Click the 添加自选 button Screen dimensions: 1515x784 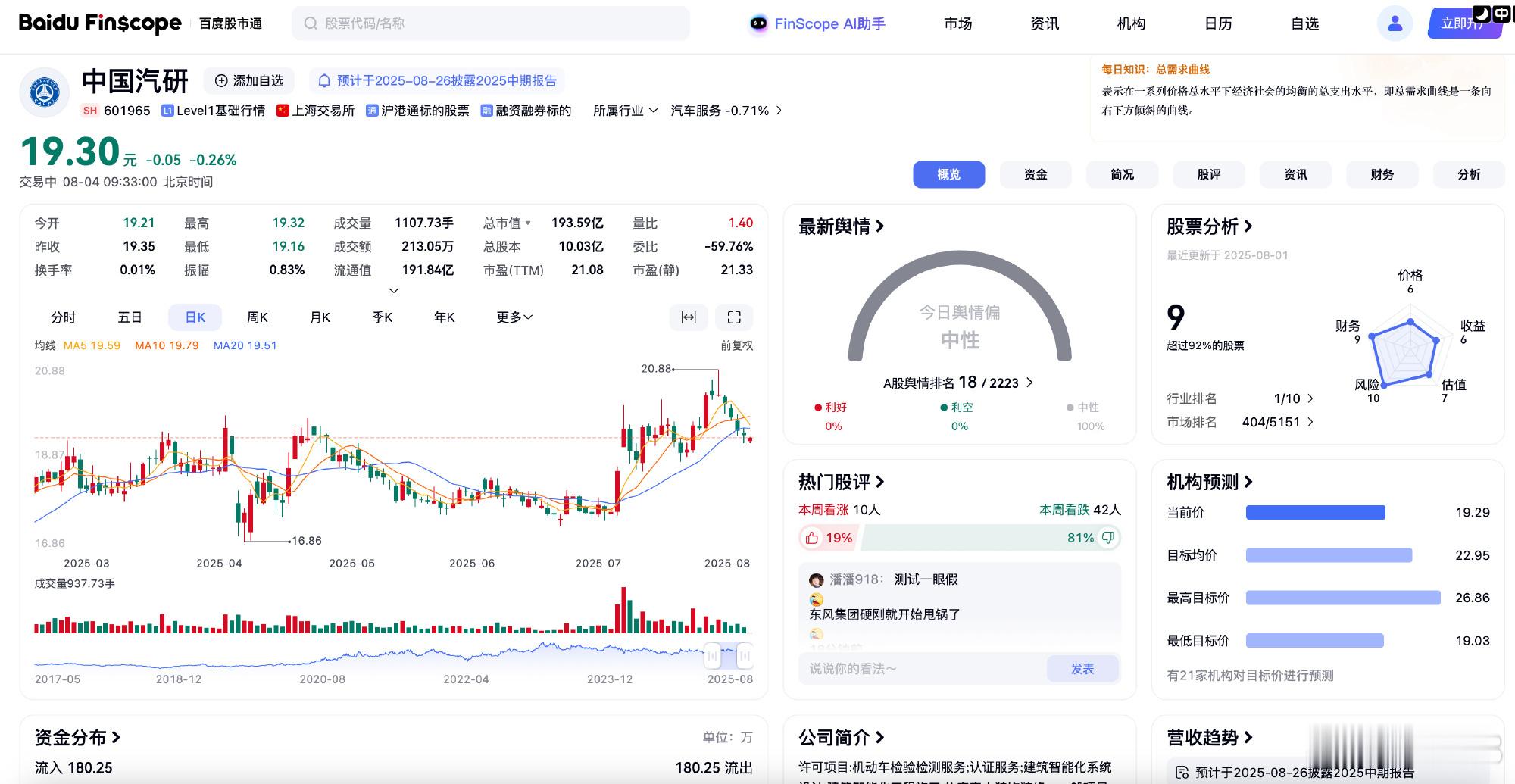(x=249, y=80)
